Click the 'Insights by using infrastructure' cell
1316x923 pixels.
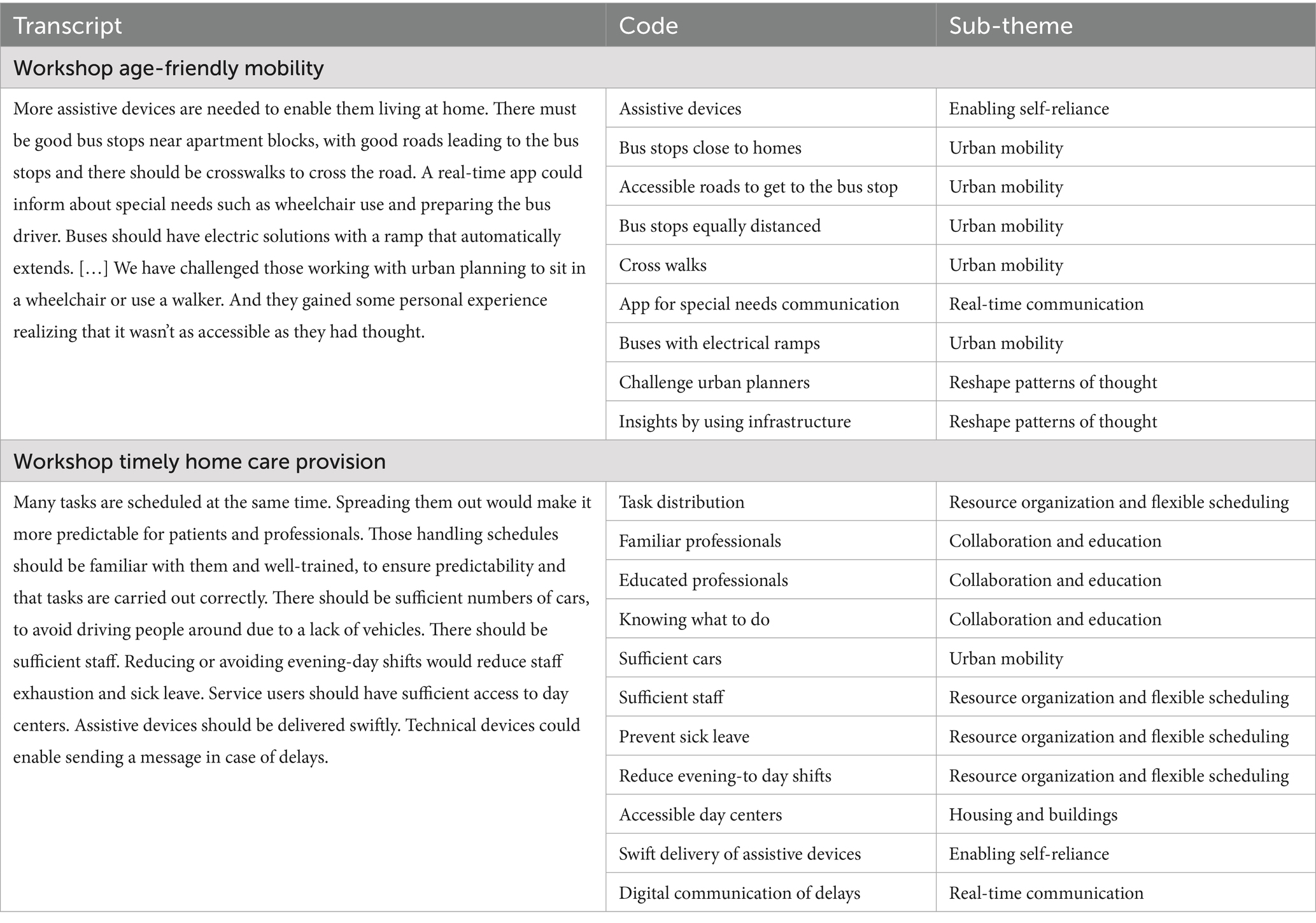(x=735, y=422)
